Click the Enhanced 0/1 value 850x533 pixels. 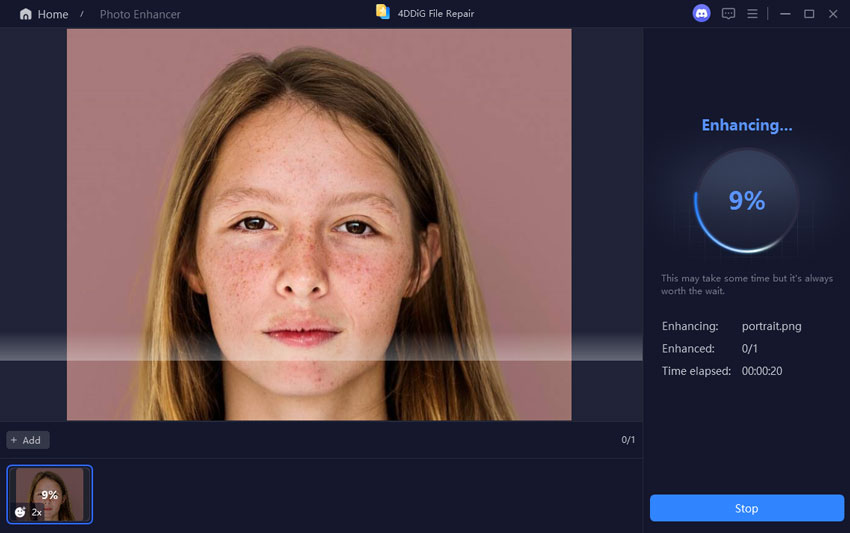749,349
